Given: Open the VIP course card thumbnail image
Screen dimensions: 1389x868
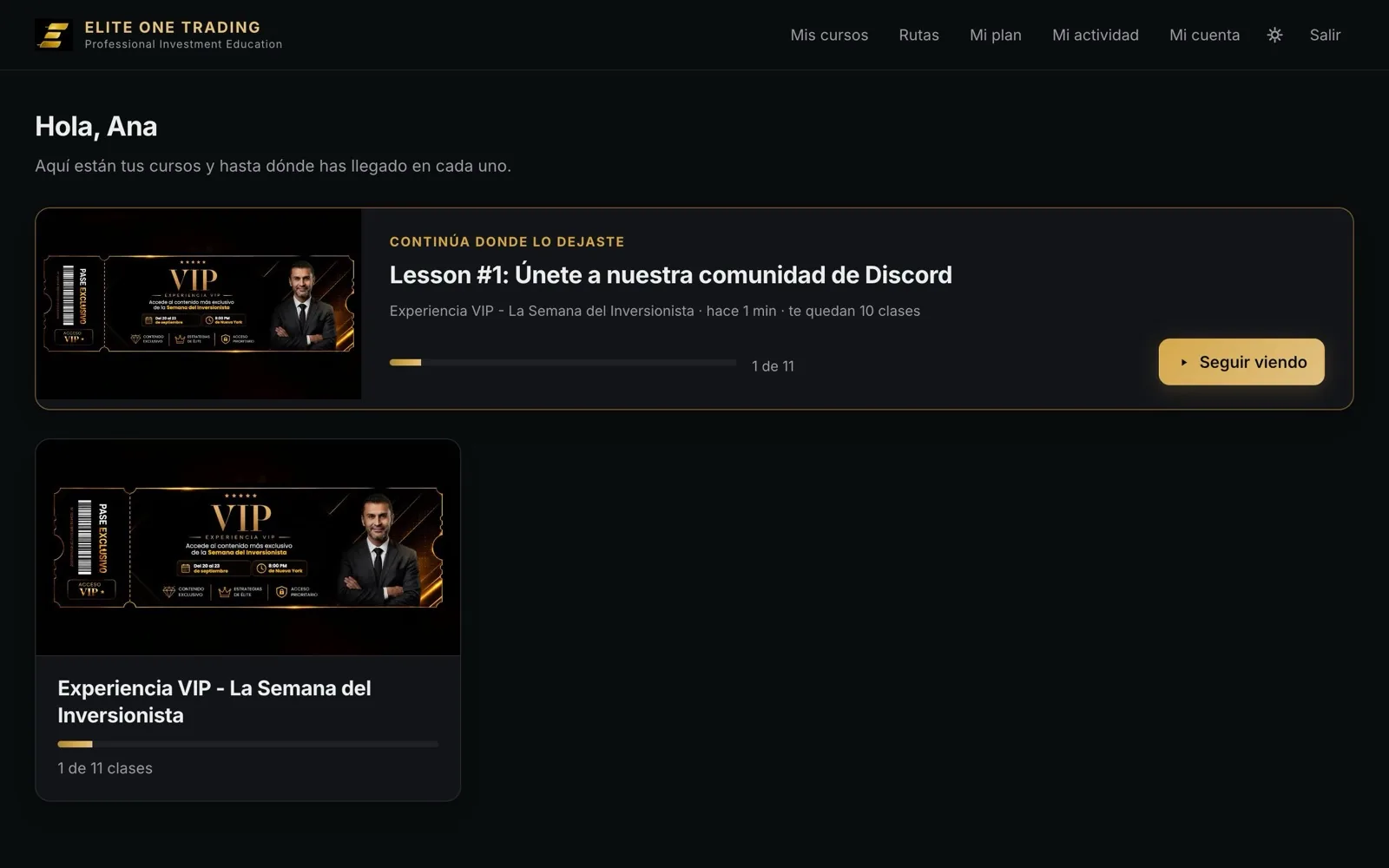Looking at the screenshot, I should point(248,547).
